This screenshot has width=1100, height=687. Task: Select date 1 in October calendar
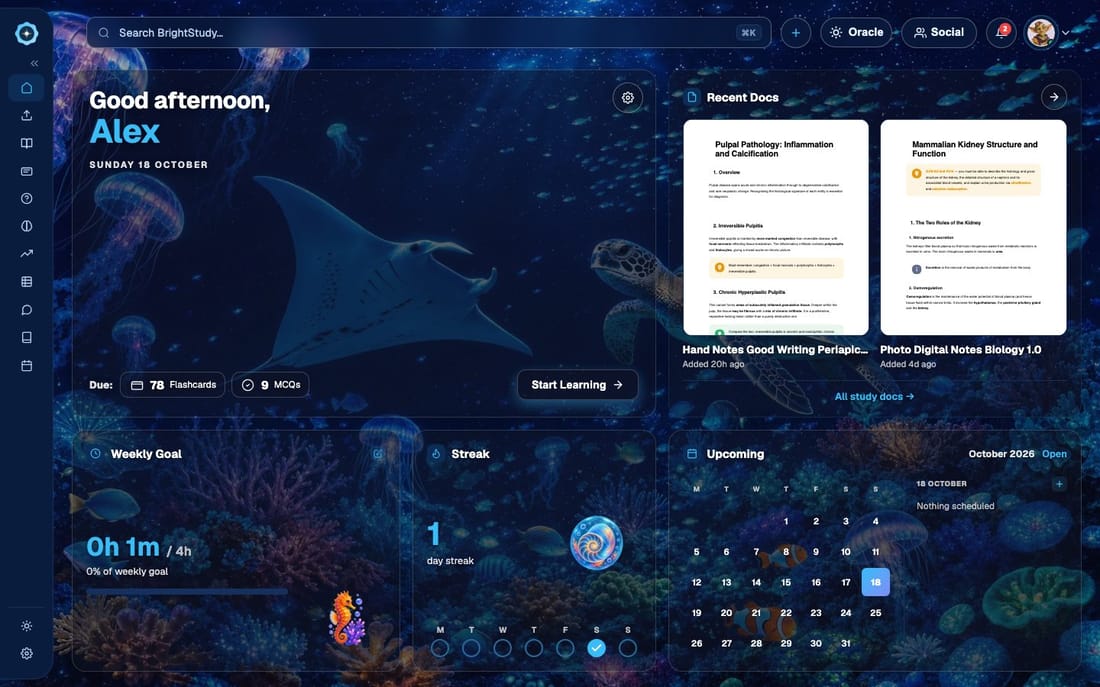pos(786,521)
